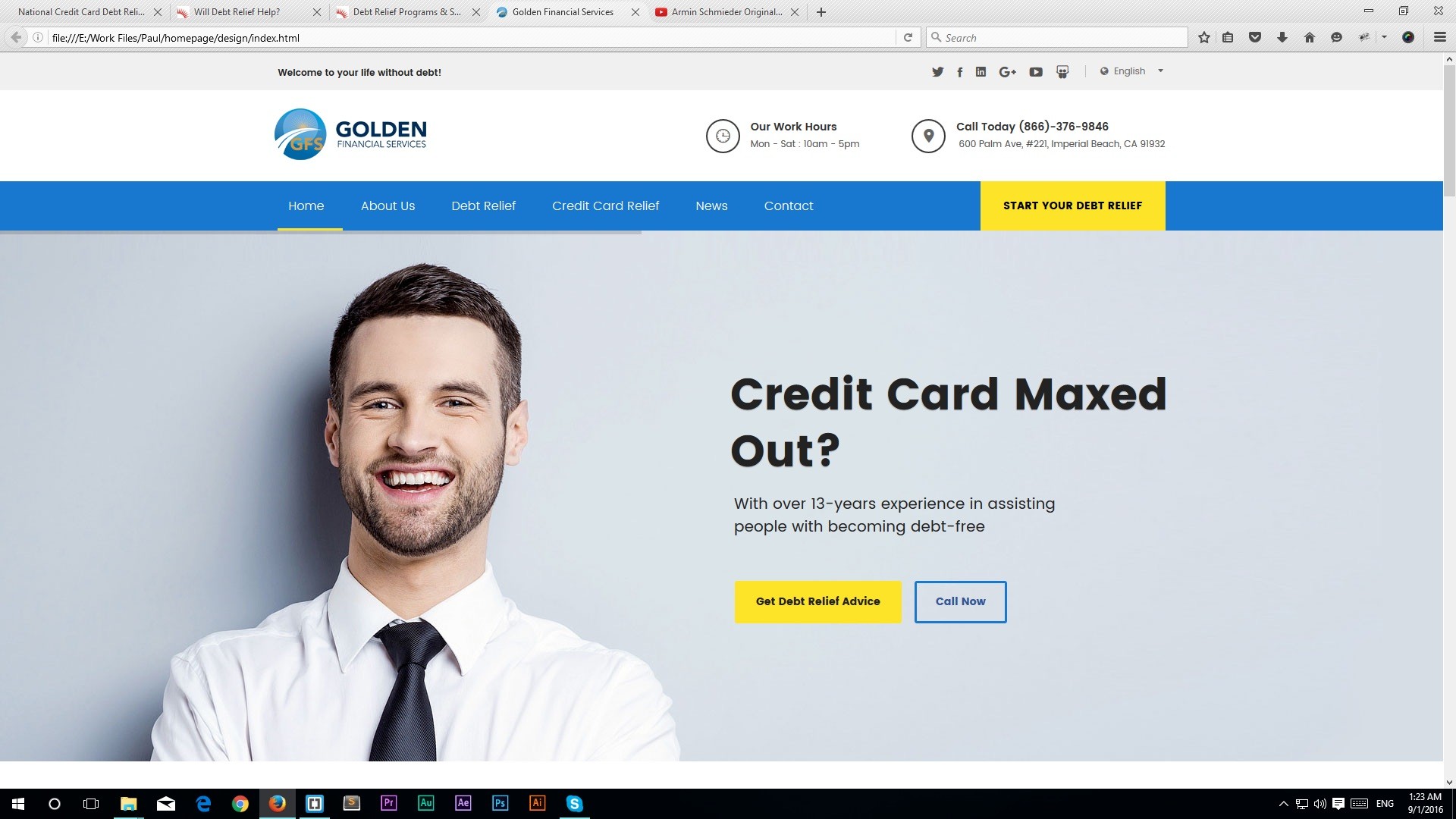Click Start Your Debt Relief button

[x=1072, y=206]
